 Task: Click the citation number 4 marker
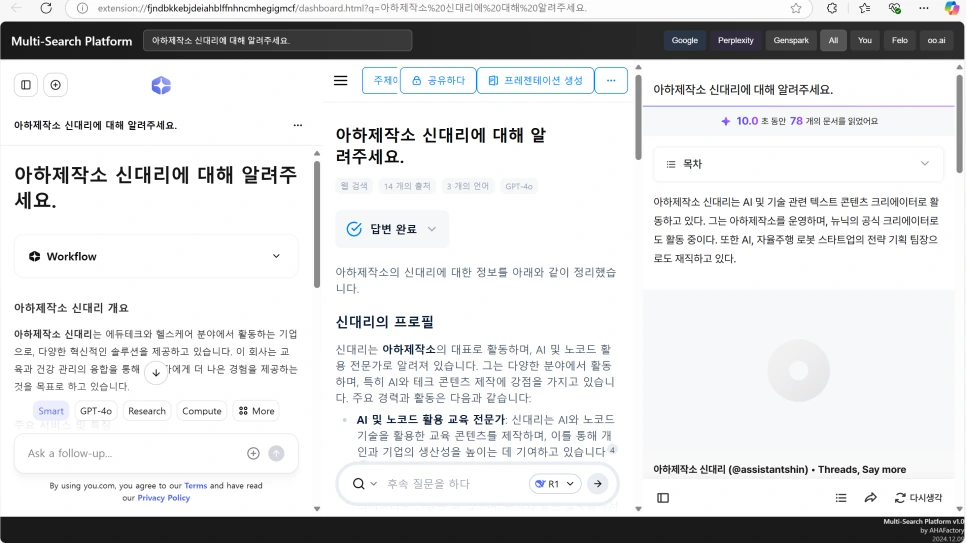[x=612, y=450]
